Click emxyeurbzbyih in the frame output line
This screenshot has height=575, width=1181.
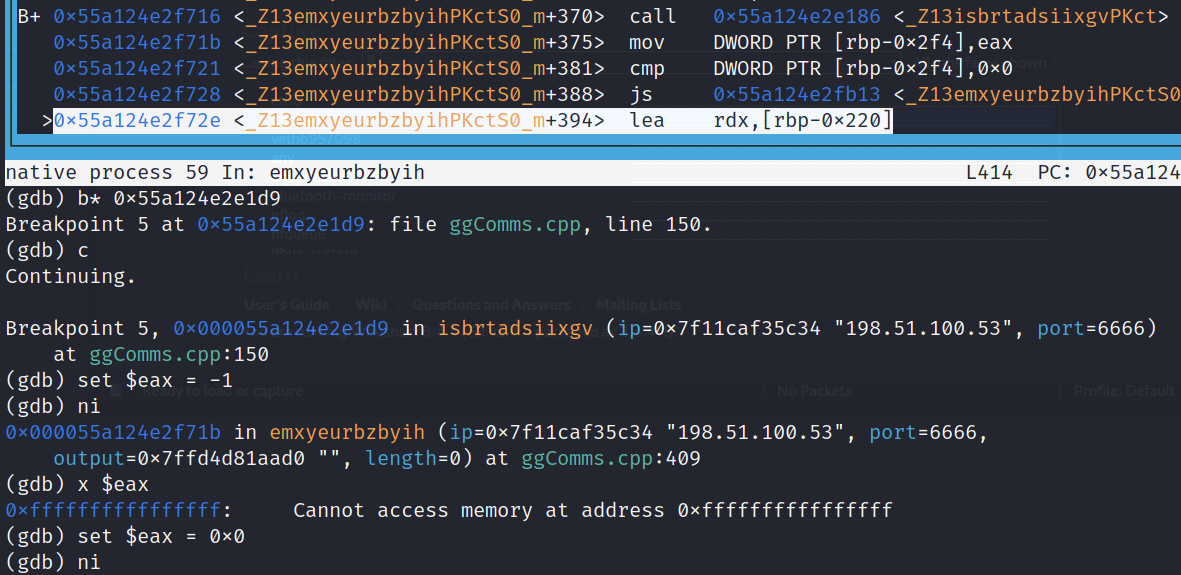pyautogui.click(x=347, y=433)
